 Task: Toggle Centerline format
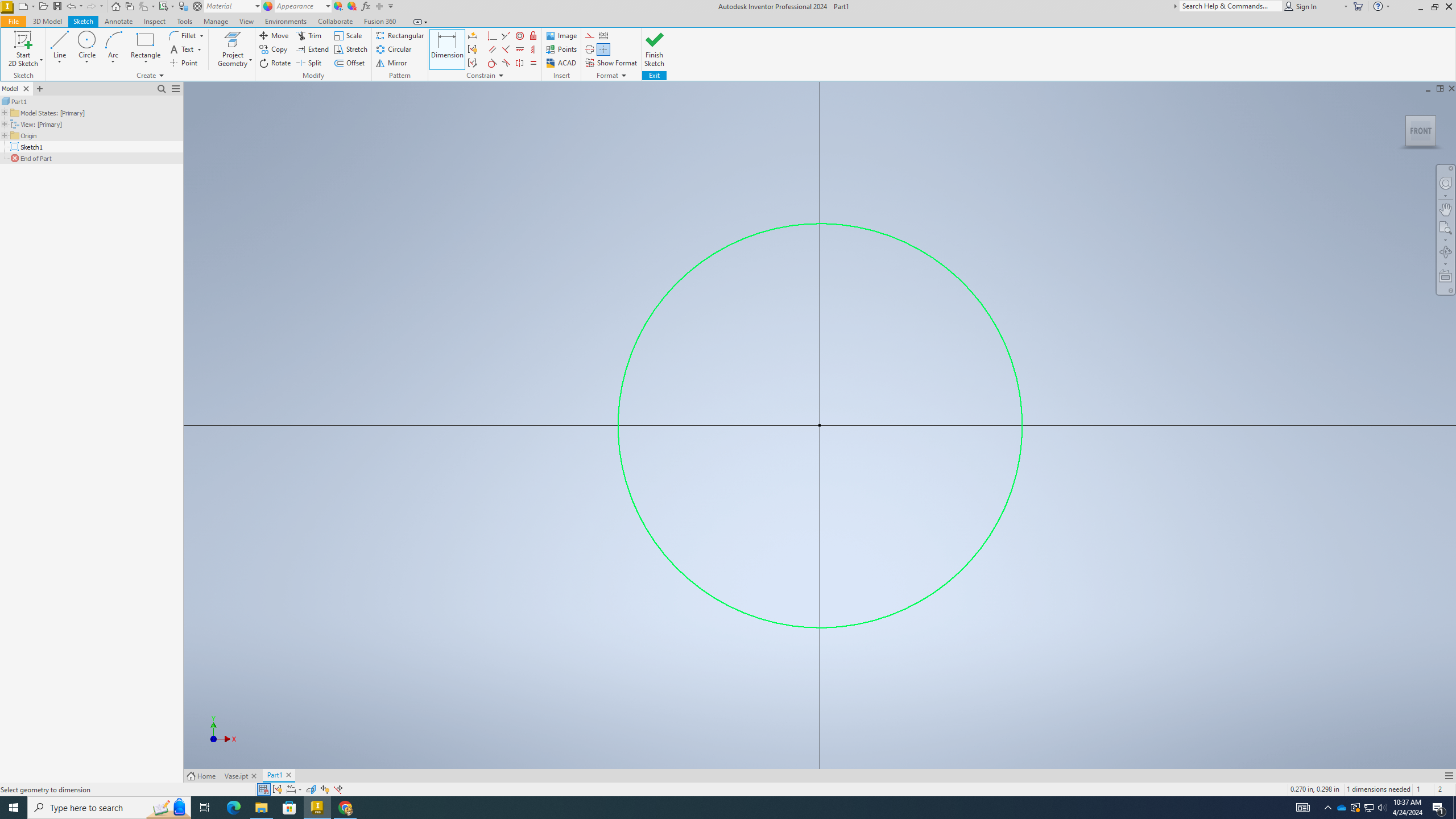click(x=590, y=49)
